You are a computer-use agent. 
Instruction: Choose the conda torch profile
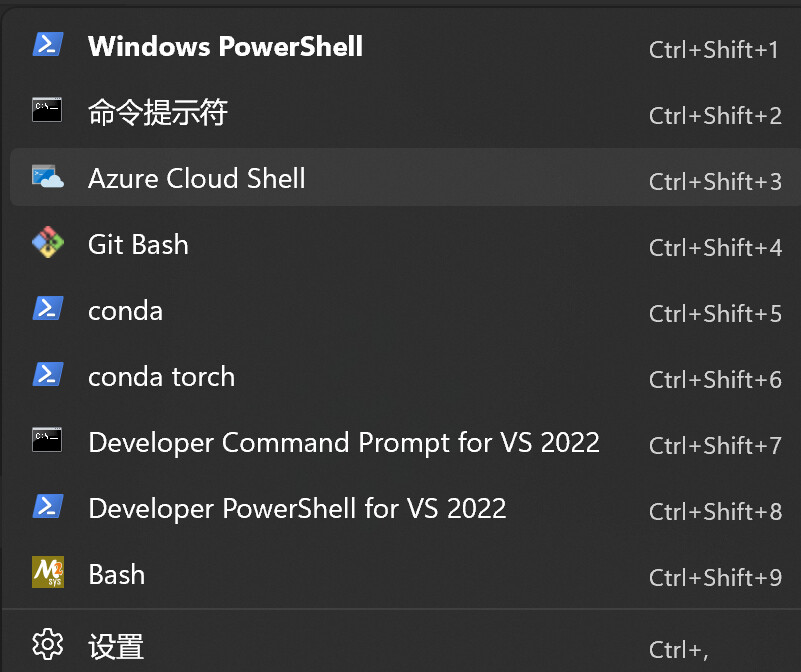[x=404, y=376]
